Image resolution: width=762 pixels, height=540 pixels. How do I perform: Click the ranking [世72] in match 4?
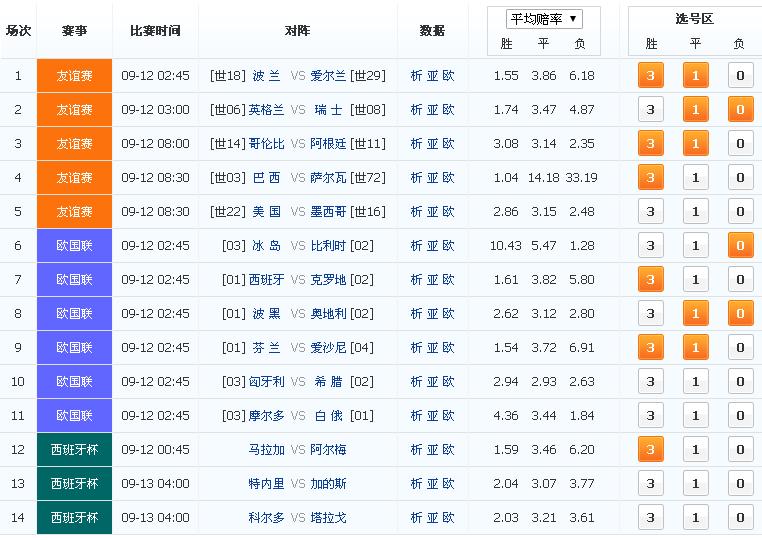pyautogui.click(x=368, y=177)
